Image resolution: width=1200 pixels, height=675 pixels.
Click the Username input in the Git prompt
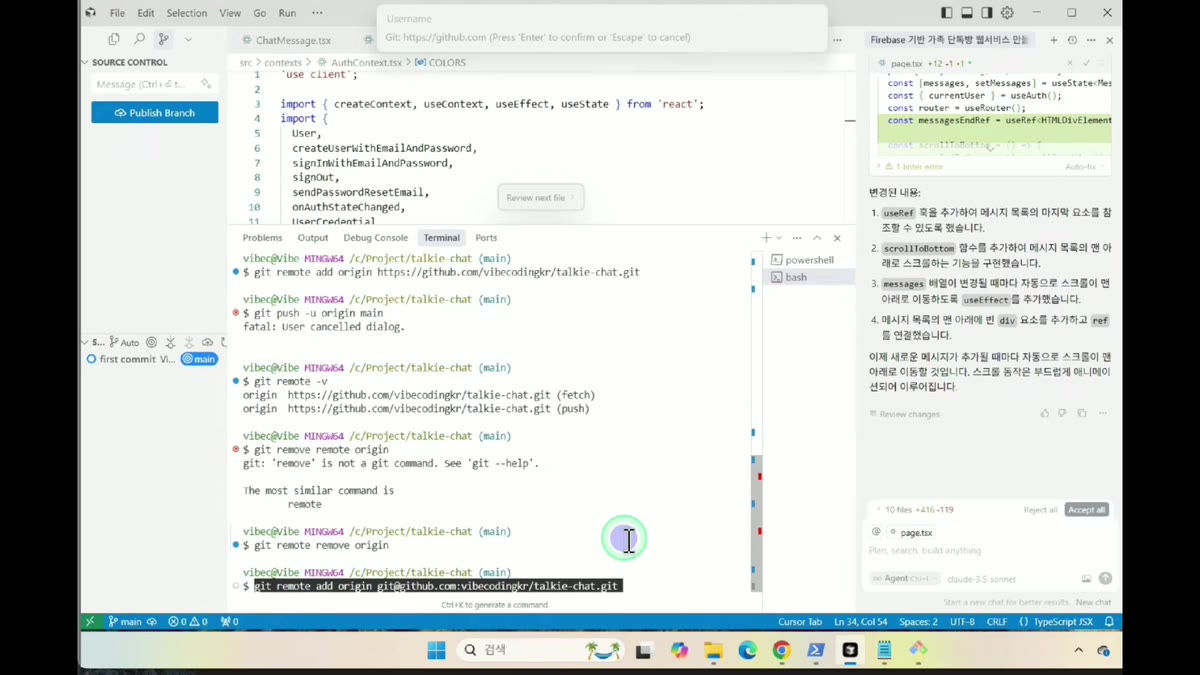[602, 19]
